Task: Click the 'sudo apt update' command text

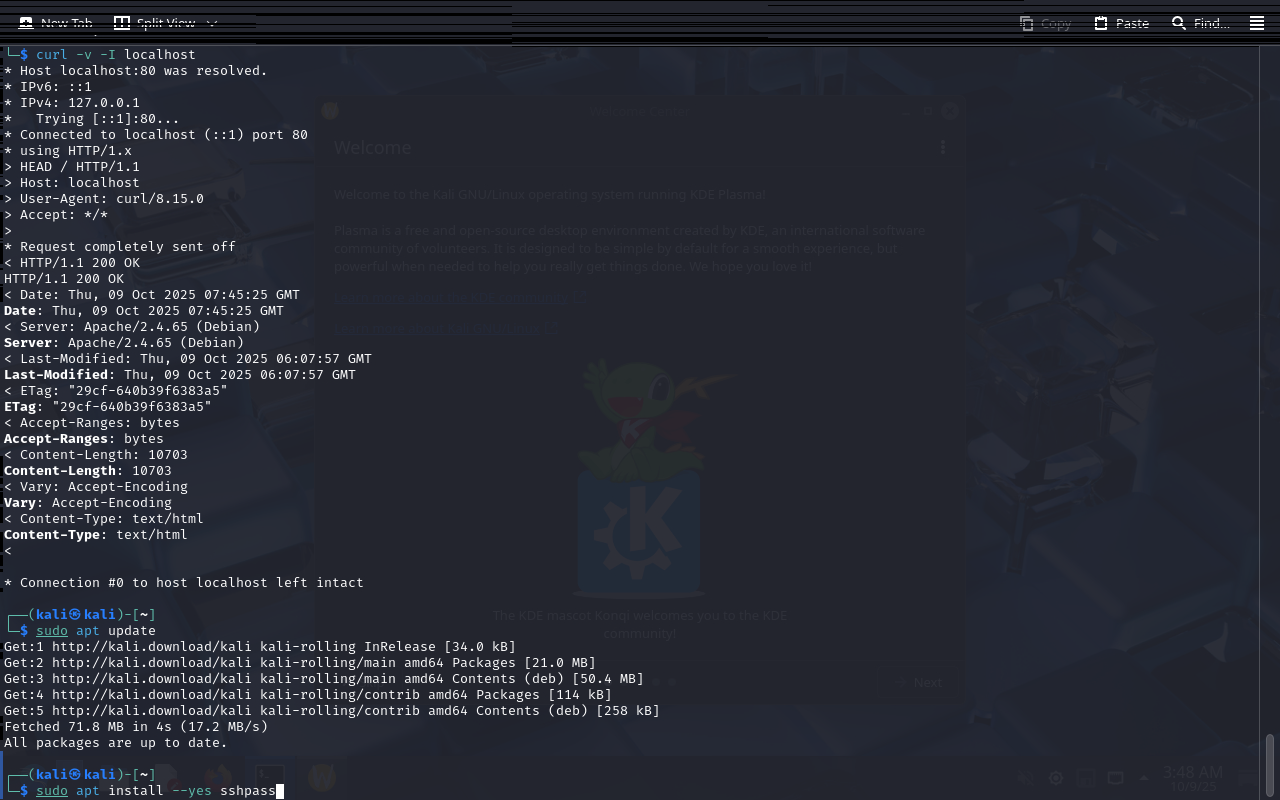Action: pyautogui.click(x=96, y=631)
